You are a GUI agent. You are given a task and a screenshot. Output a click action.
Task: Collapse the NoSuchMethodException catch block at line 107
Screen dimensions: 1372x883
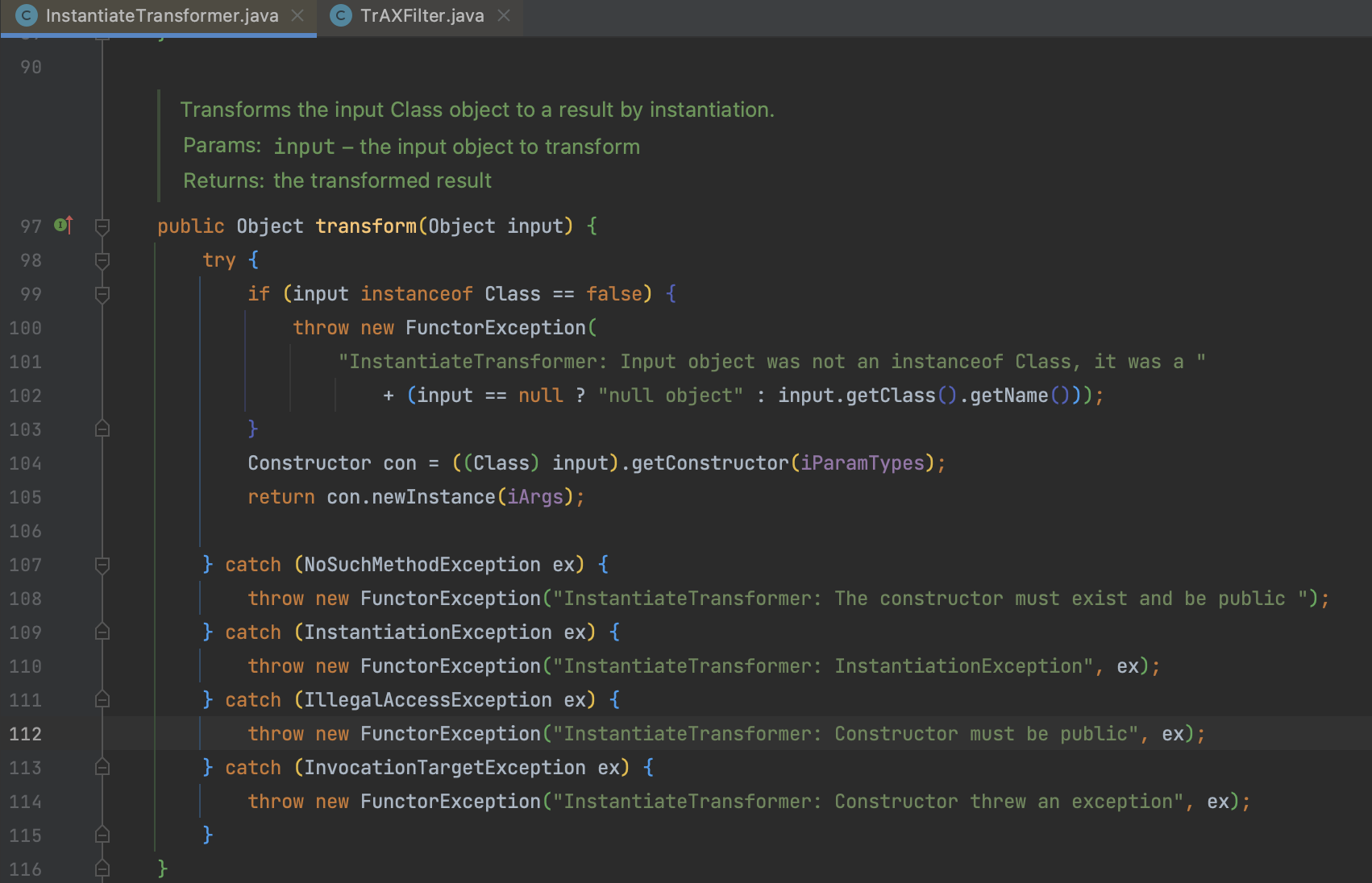pos(102,565)
